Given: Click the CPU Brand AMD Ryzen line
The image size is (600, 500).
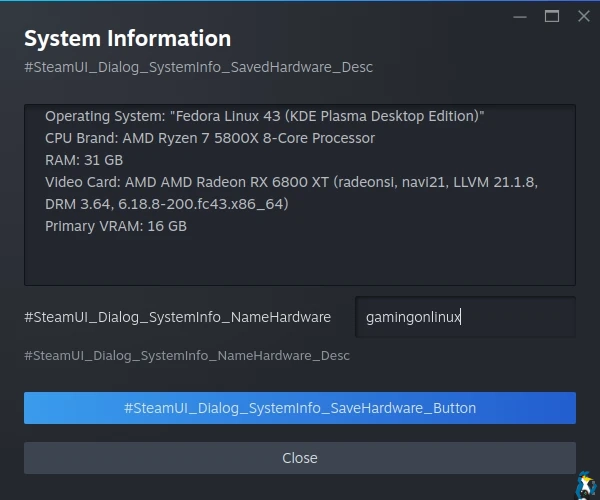Looking at the screenshot, I should point(210,138).
